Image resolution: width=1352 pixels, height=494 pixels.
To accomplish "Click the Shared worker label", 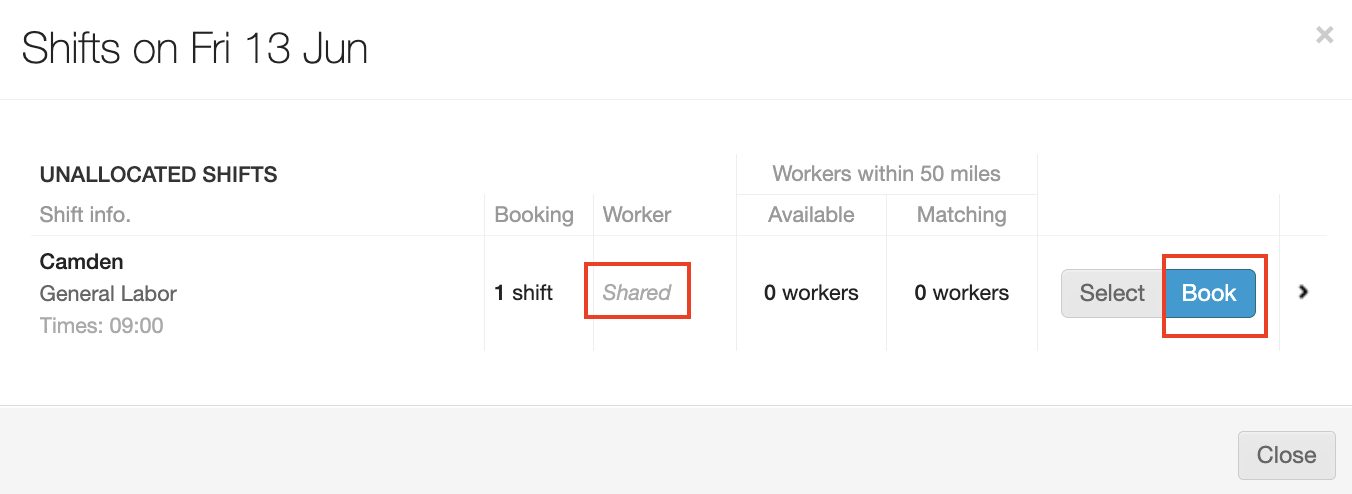I will tap(637, 293).
